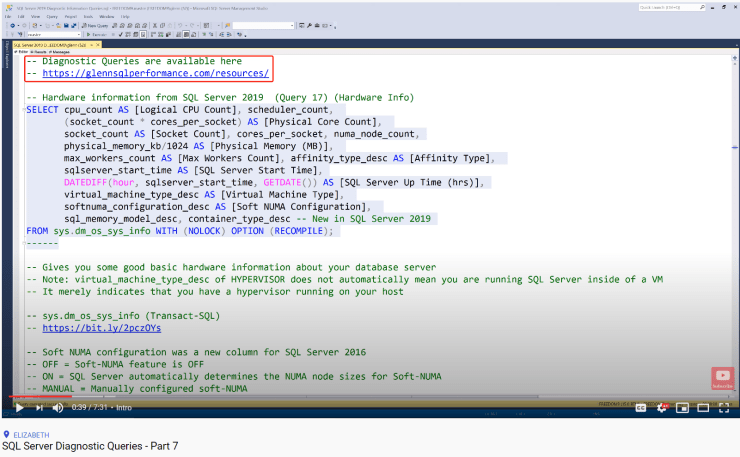
Task: Switch to the Results pane tab
Action: pyautogui.click(x=39, y=52)
